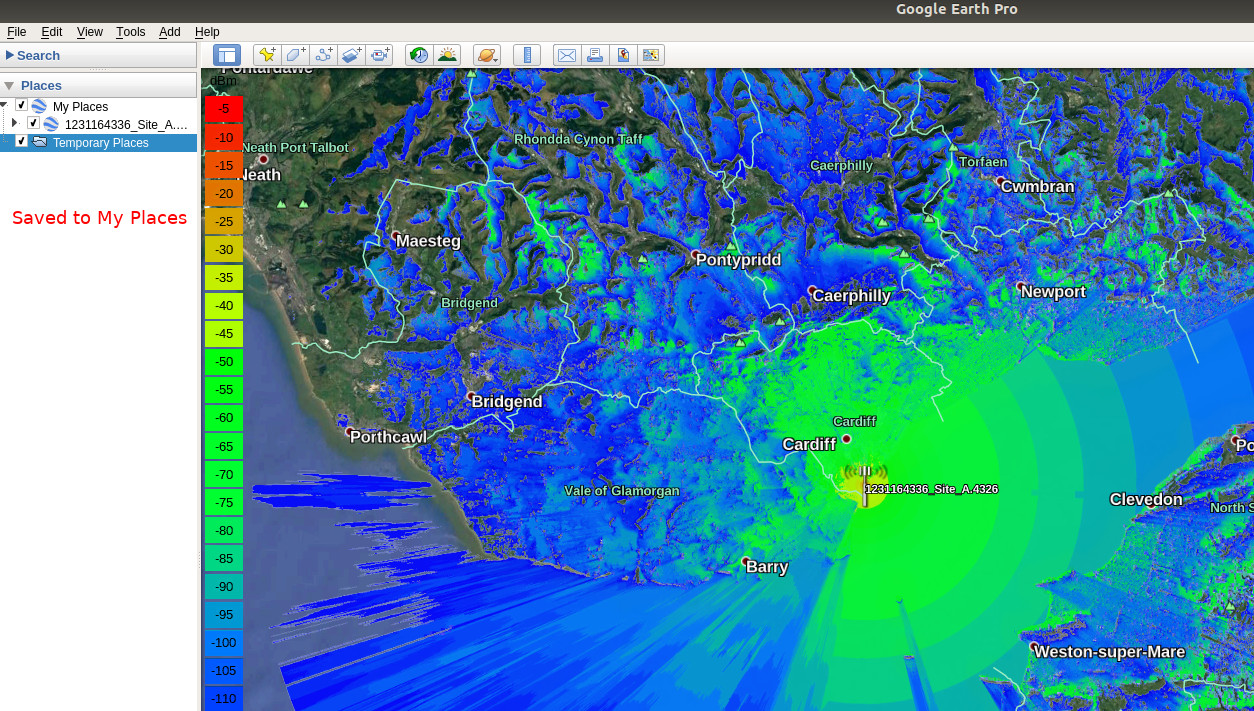Click View in Google Maps icon
Screen dimensions: 1254x711
click(651, 55)
